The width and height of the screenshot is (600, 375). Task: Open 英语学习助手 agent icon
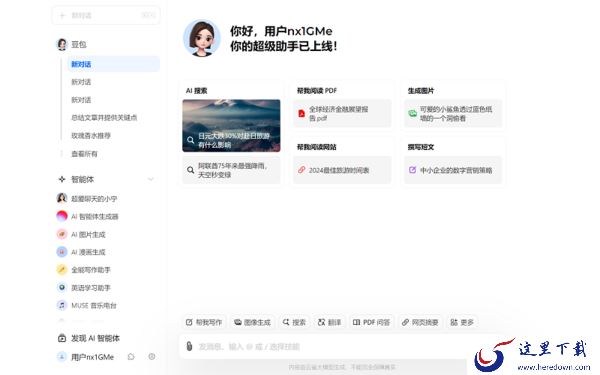coord(62,287)
